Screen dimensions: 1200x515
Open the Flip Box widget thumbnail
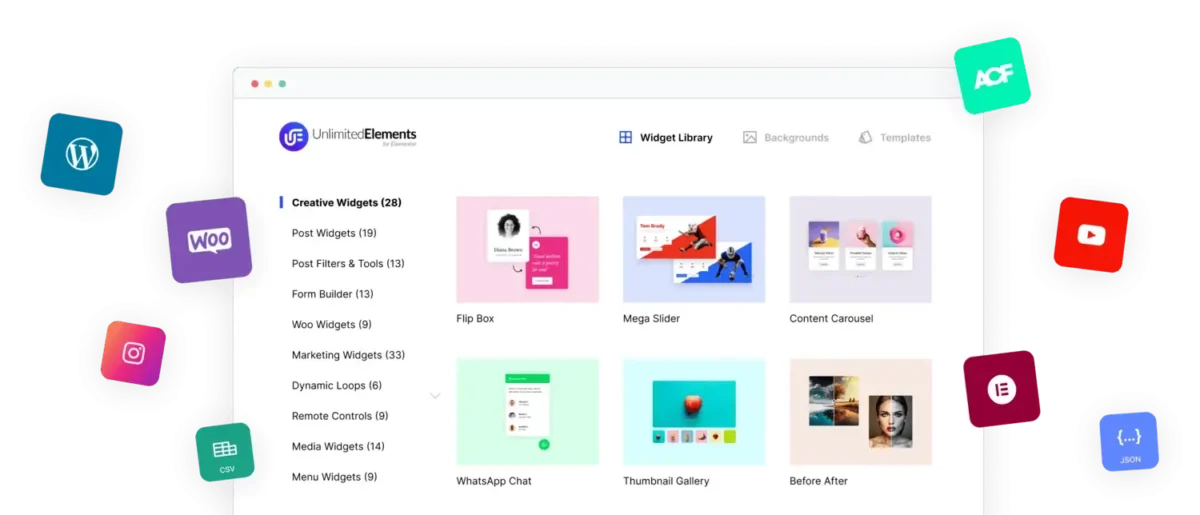point(528,249)
